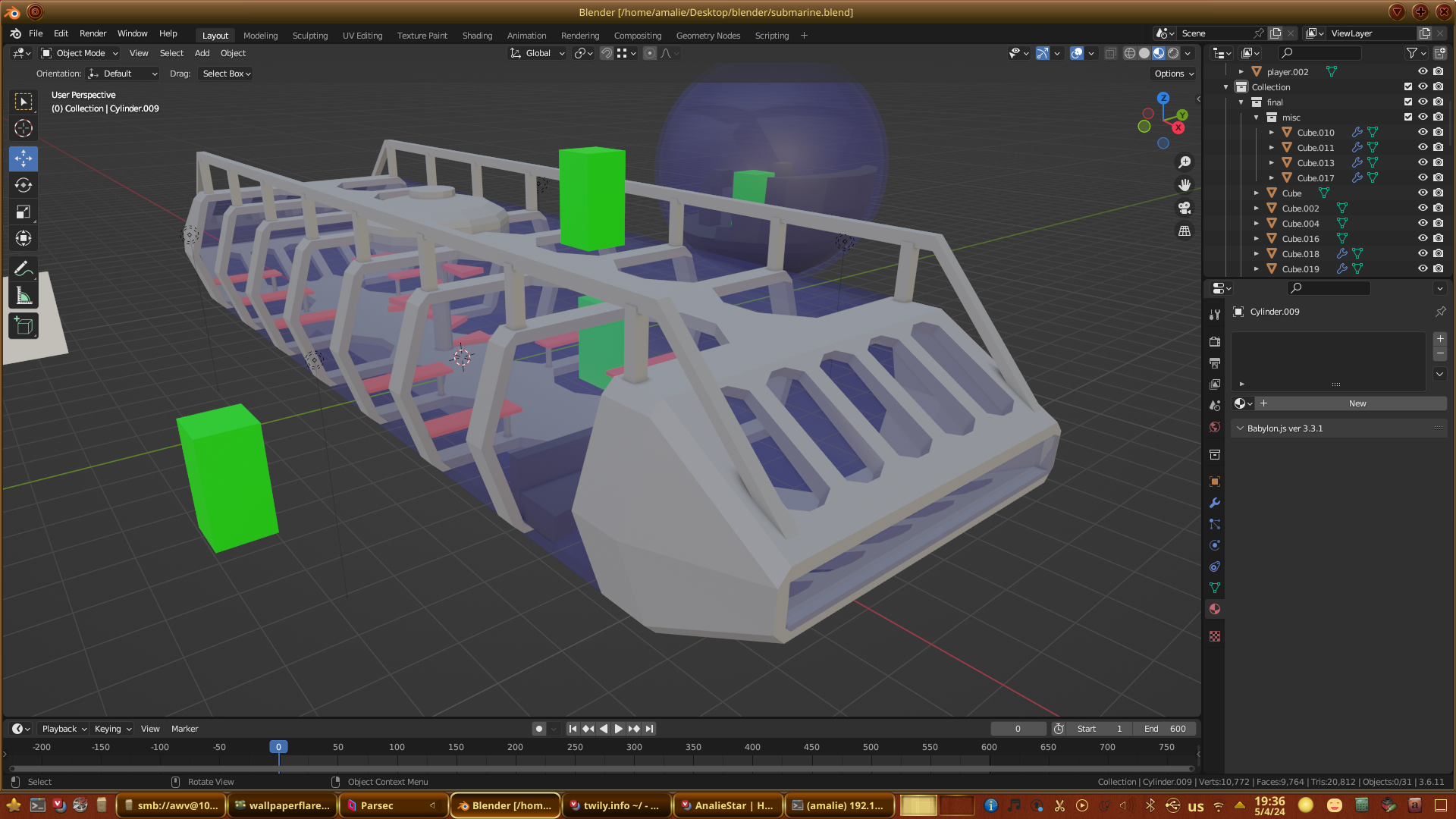This screenshot has height=819, width=1456.
Task: Open the Render menu
Action: (x=93, y=33)
